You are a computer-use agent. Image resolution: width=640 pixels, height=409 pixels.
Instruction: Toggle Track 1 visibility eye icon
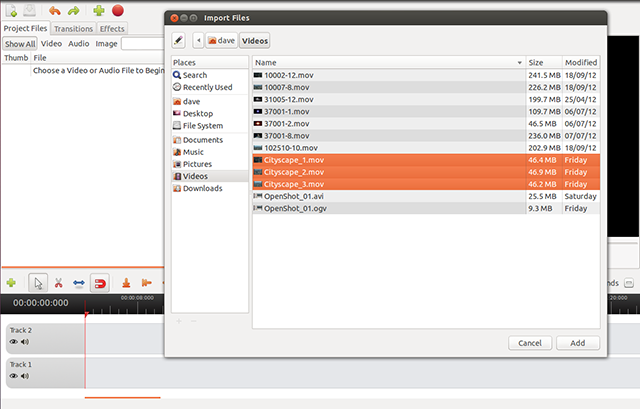click(x=13, y=376)
